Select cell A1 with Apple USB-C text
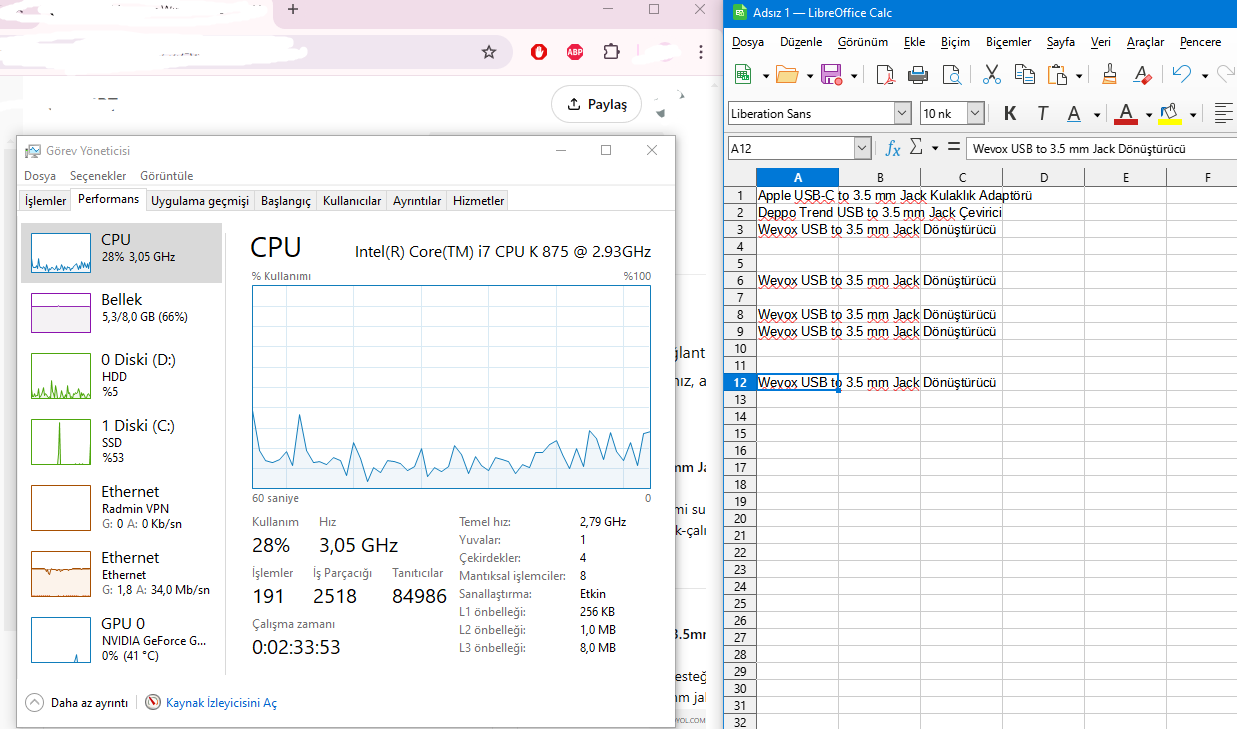 [x=797, y=195]
